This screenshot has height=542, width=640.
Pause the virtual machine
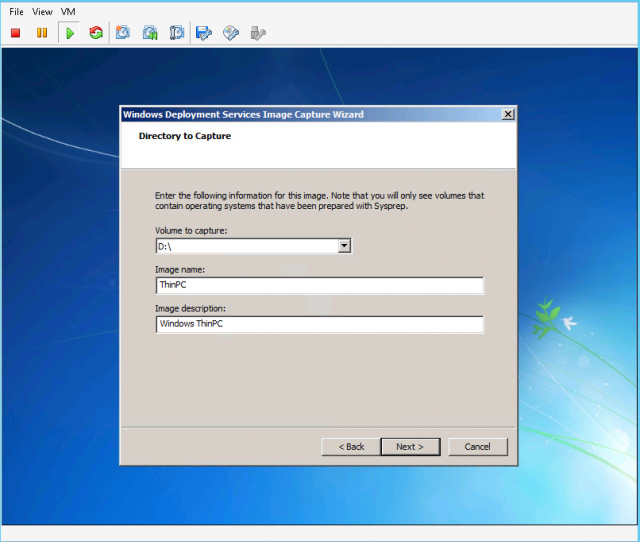click(x=42, y=33)
